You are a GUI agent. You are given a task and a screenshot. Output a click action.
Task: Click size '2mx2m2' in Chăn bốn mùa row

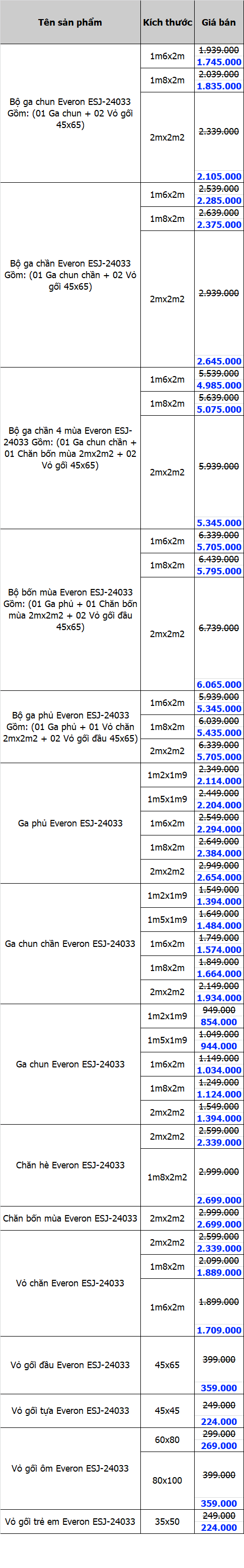[167, 1218]
